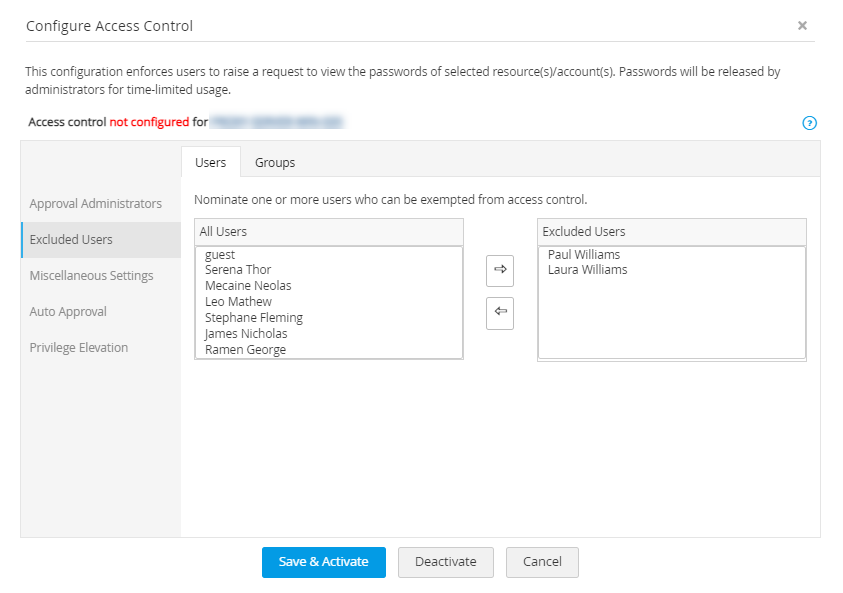Open Privilege Elevation settings

pyautogui.click(x=79, y=348)
